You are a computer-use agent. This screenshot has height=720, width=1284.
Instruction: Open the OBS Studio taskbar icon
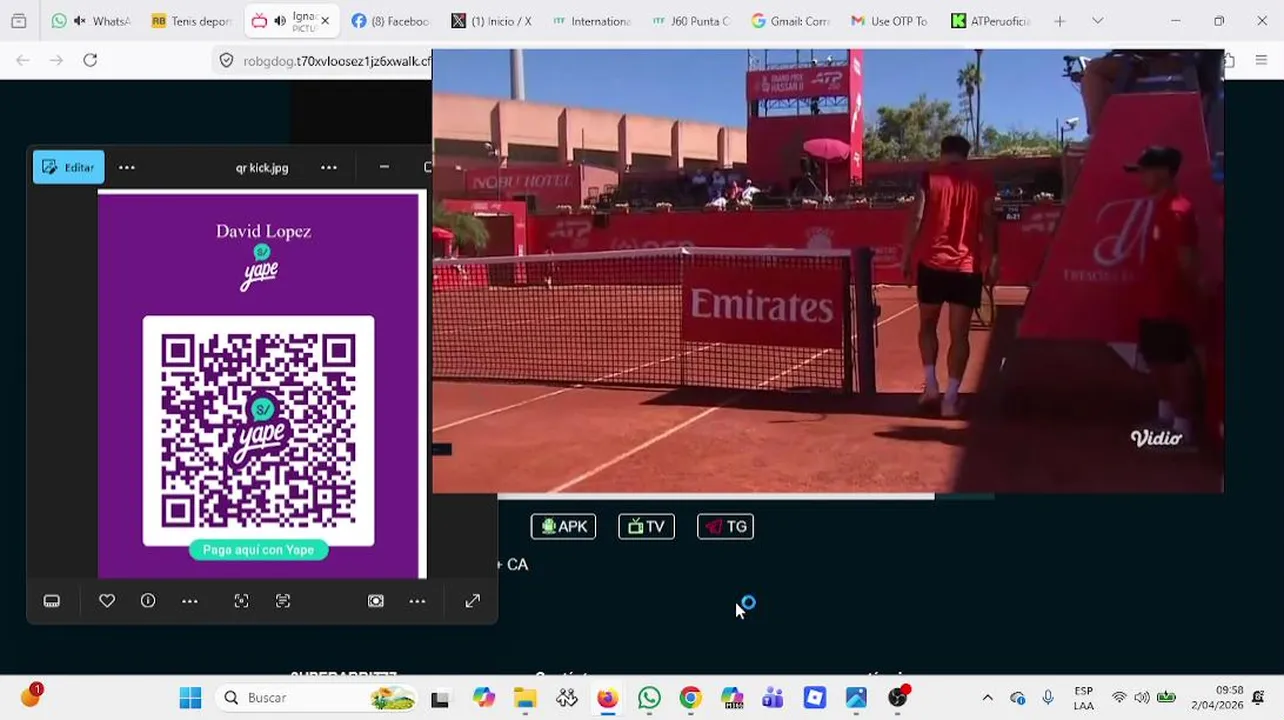898,698
